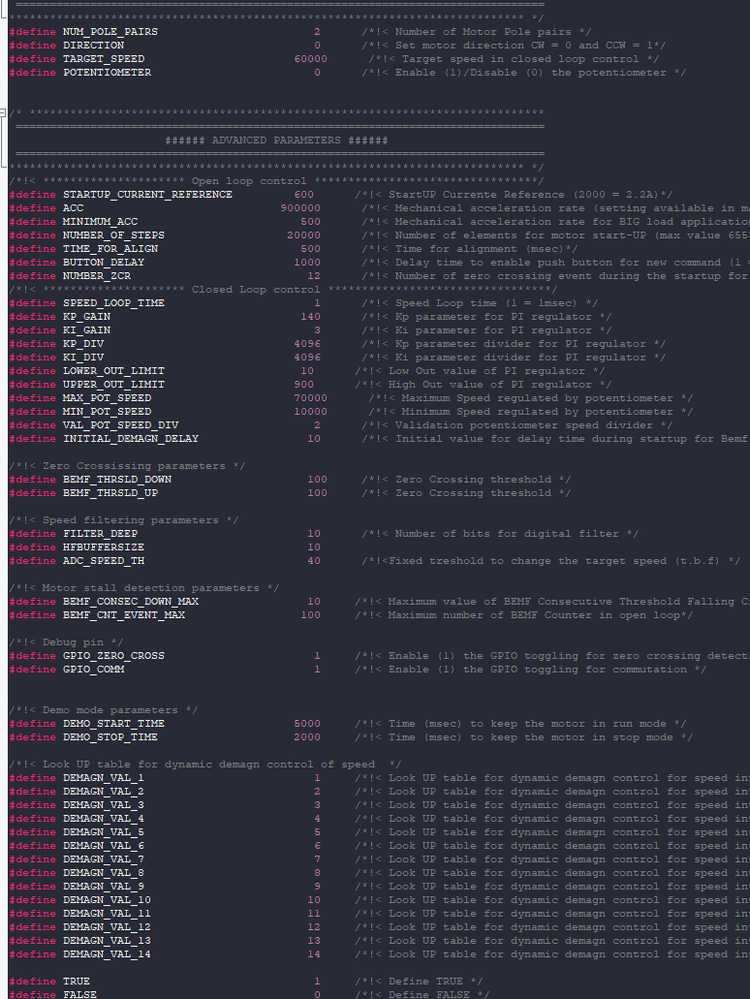This screenshot has height=999, width=750.
Task: Click the ACC value 900000
Action: (301, 208)
